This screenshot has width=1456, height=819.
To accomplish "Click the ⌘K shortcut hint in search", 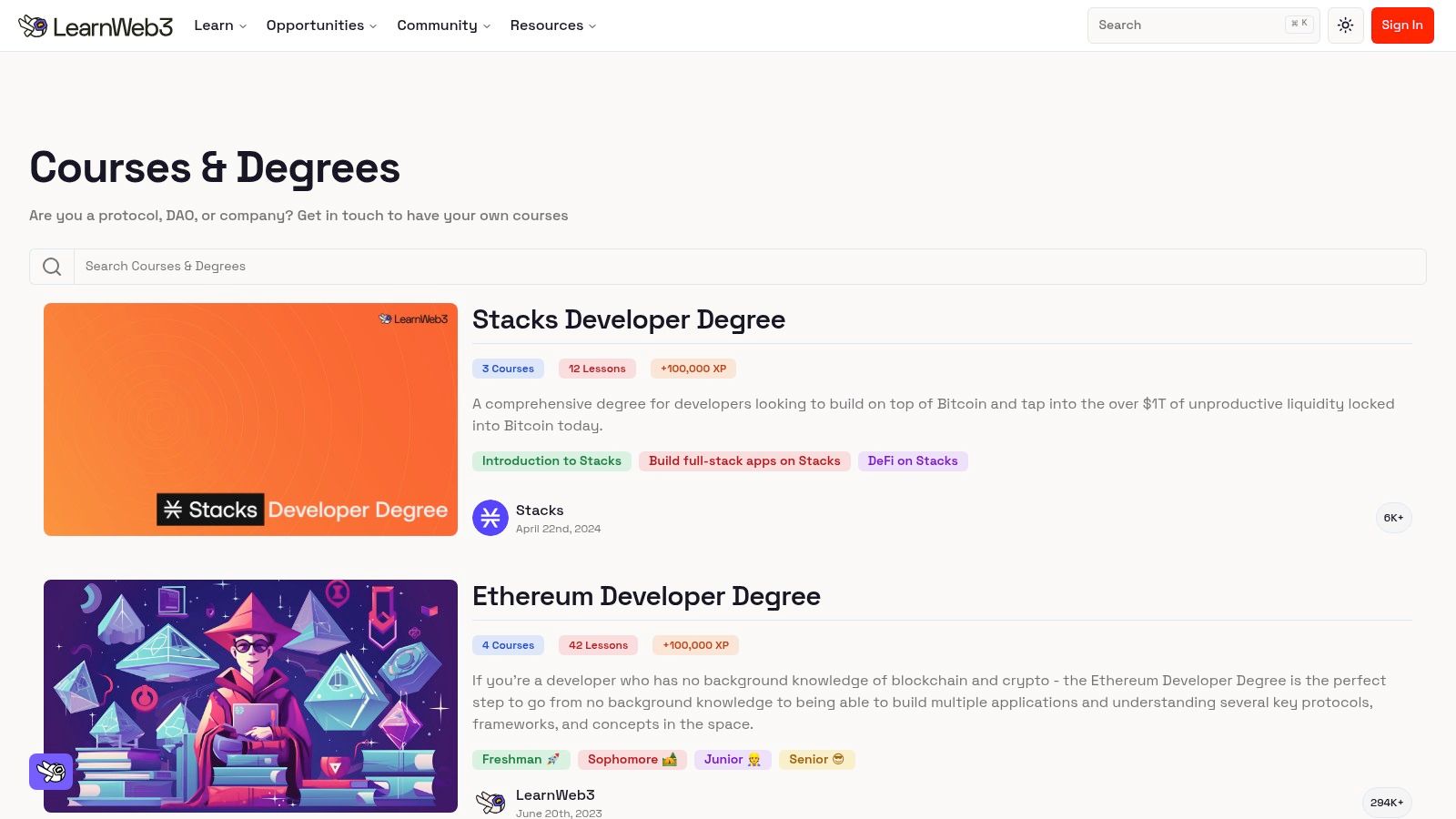I will pos(1299,24).
